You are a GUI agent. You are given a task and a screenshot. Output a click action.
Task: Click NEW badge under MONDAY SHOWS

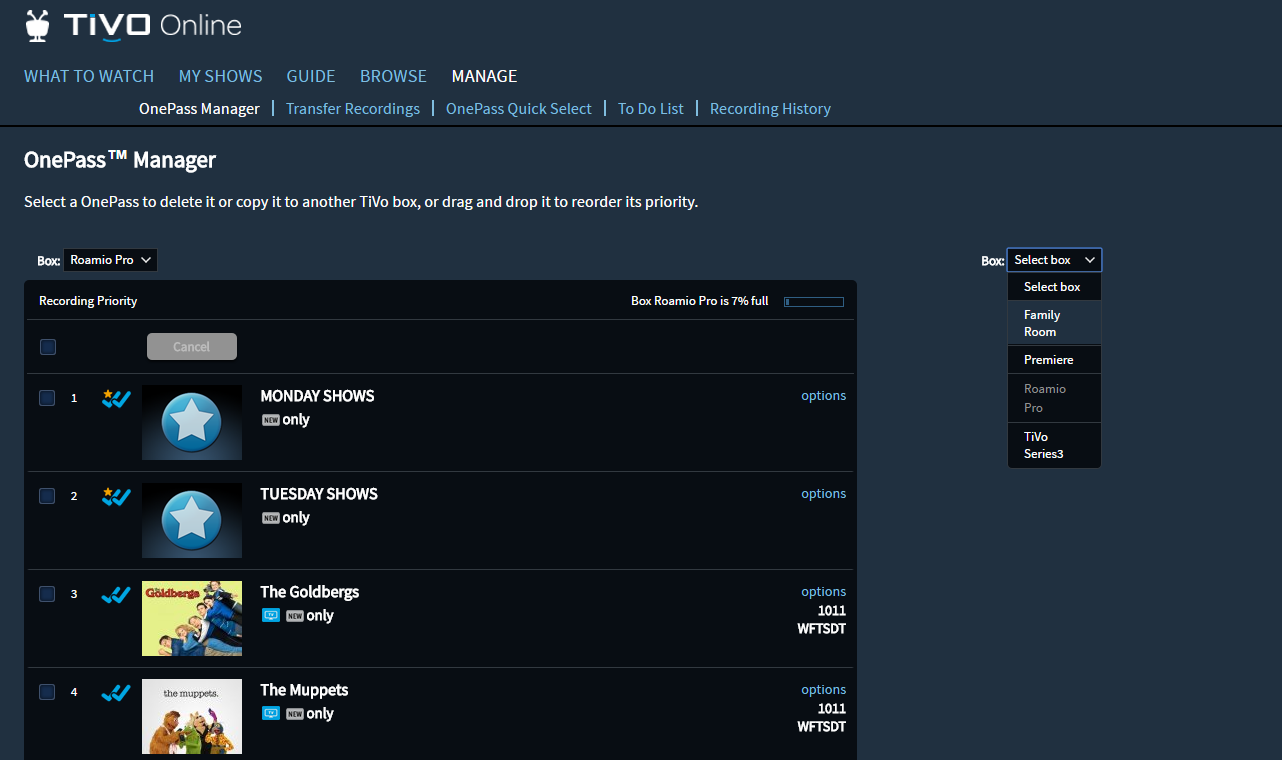click(x=270, y=420)
